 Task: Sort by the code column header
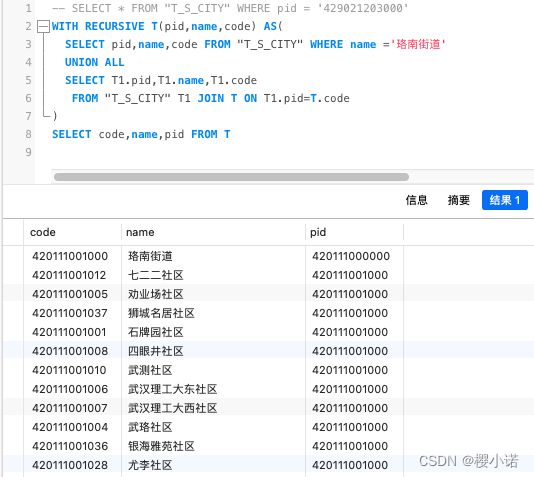(43, 232)
